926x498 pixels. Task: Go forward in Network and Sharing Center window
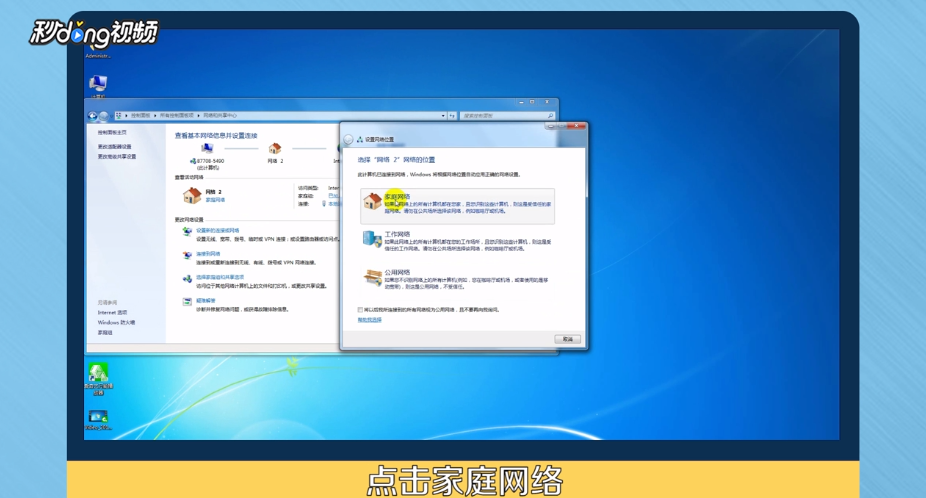pos(103,116)
